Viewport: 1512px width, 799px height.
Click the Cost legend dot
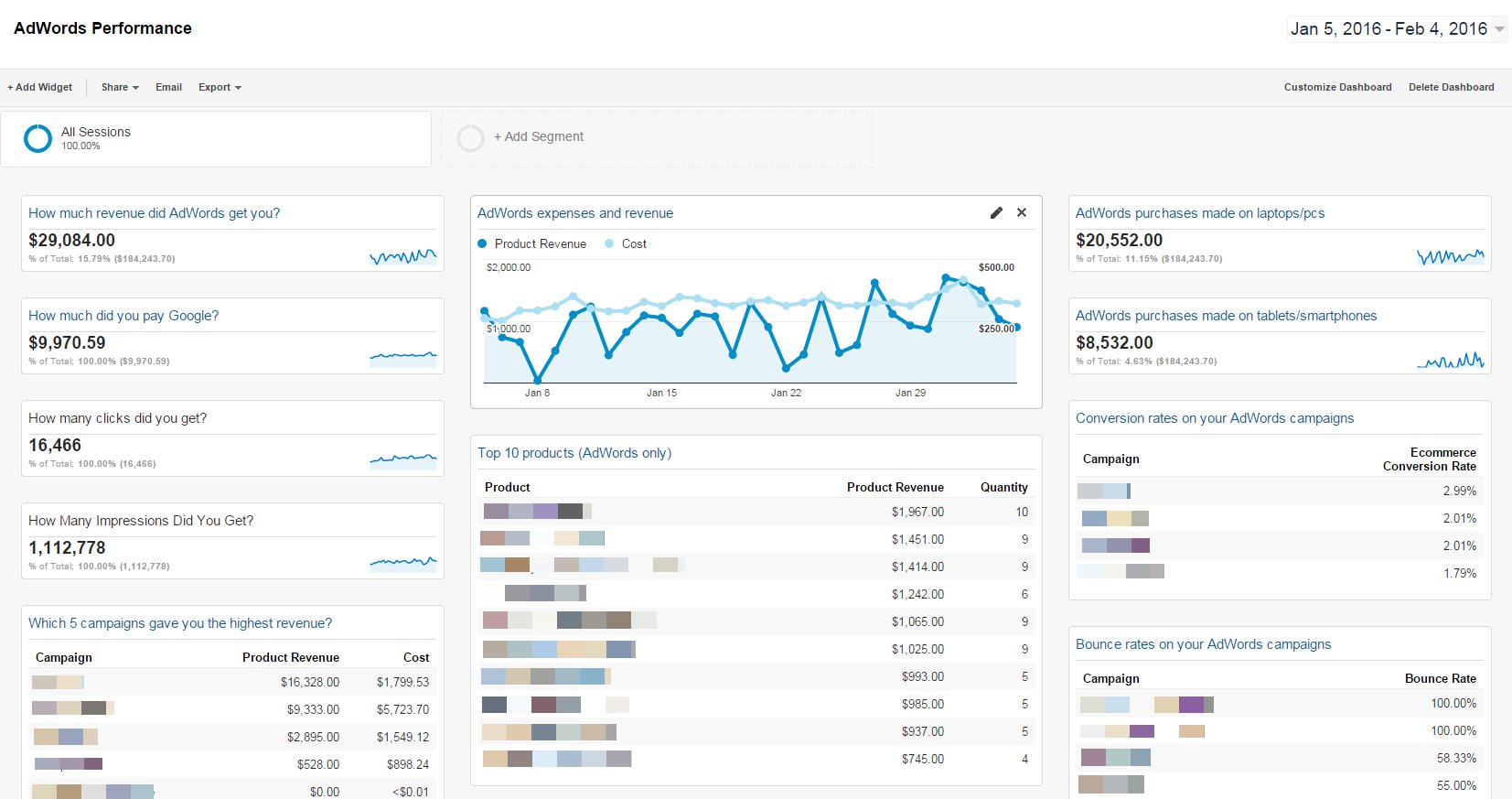(x=609, y=243)
